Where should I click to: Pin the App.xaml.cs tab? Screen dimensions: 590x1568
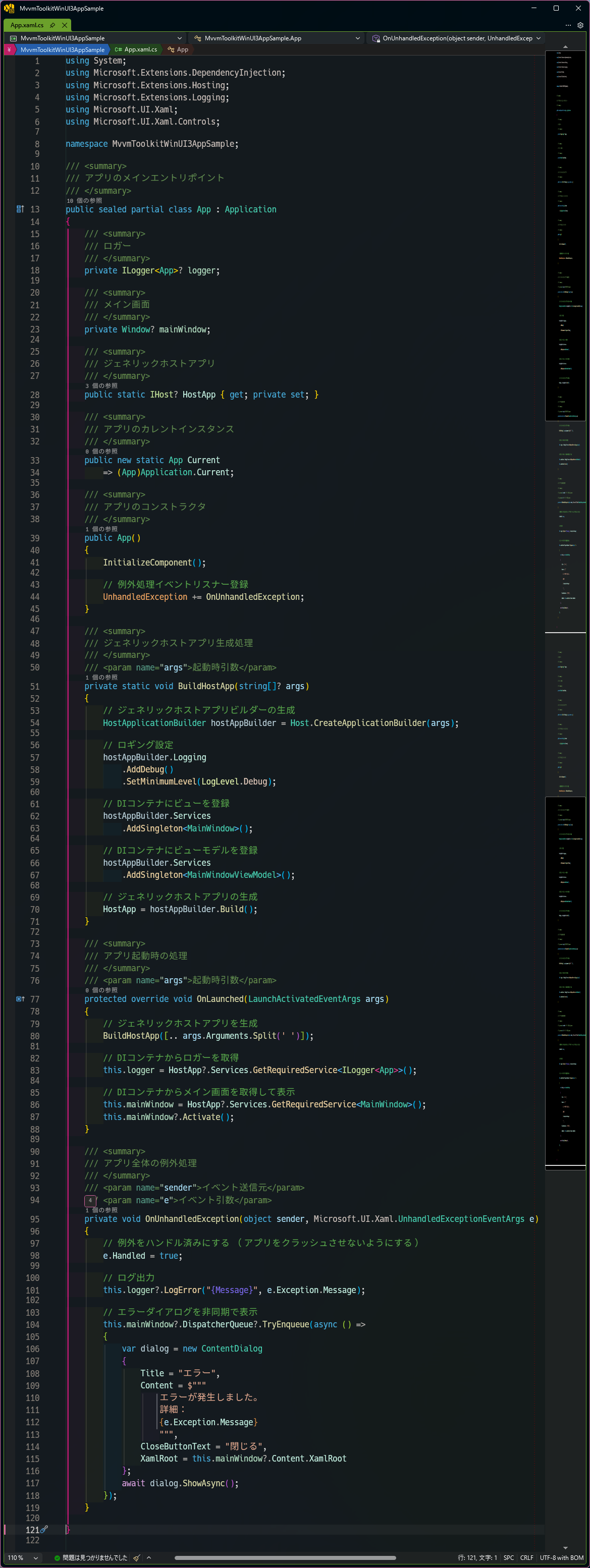coord(52,25)
